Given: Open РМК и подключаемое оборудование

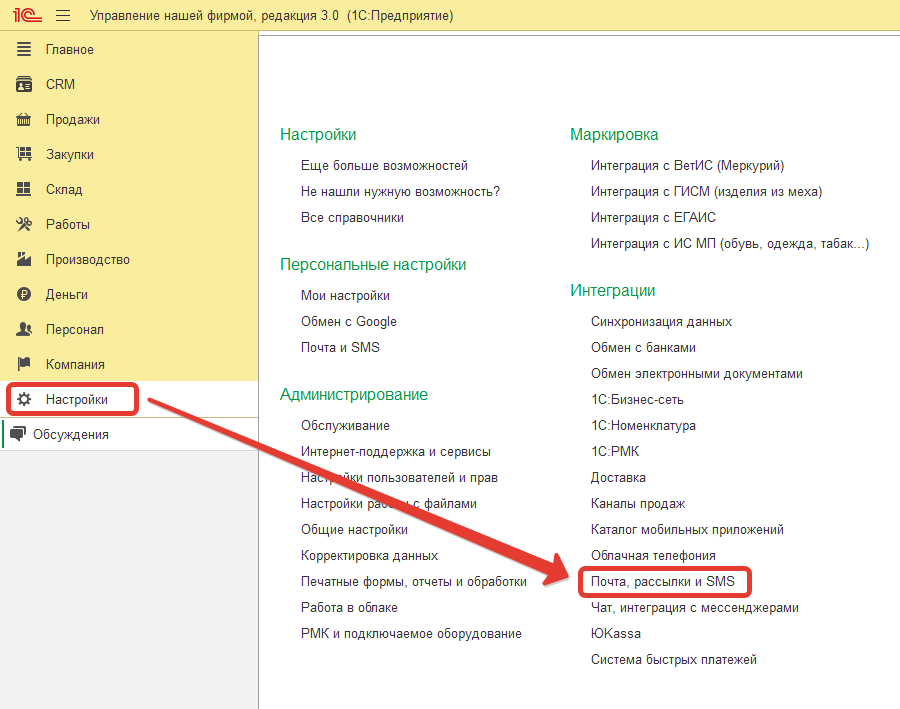Looking at the screenshot, I should (x=411, y=634).
